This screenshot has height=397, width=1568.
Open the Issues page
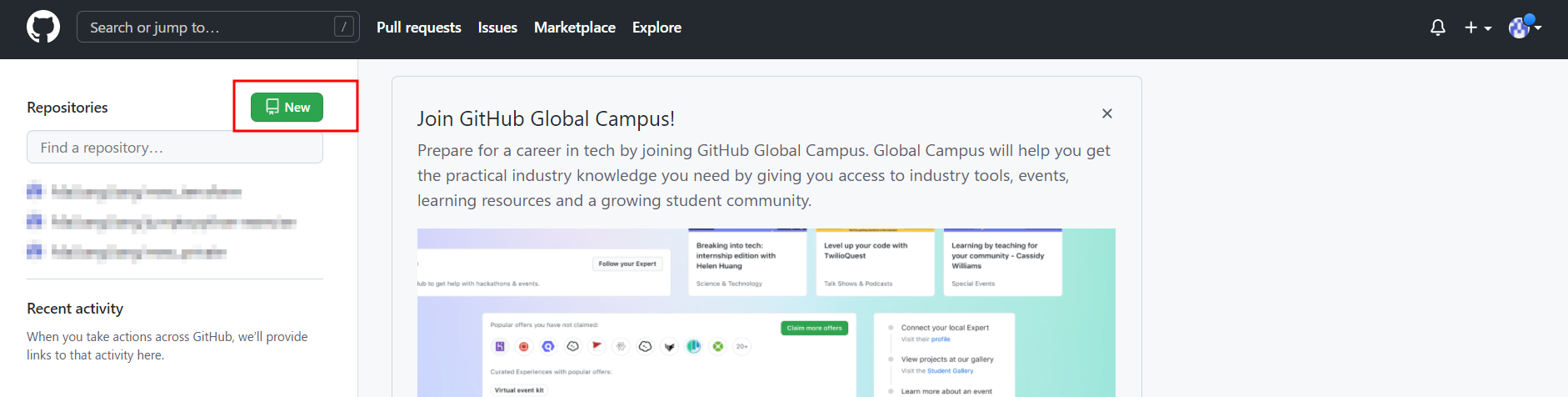coord(497,28)
